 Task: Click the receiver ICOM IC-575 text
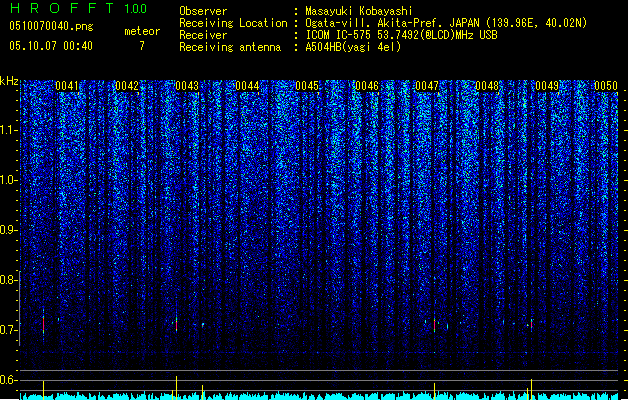point(339,35)
